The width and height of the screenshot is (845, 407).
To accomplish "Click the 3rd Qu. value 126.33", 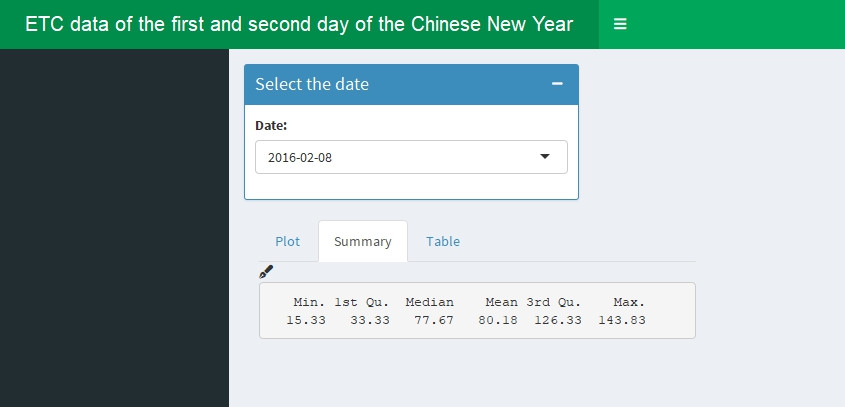I will pos(558,320).
